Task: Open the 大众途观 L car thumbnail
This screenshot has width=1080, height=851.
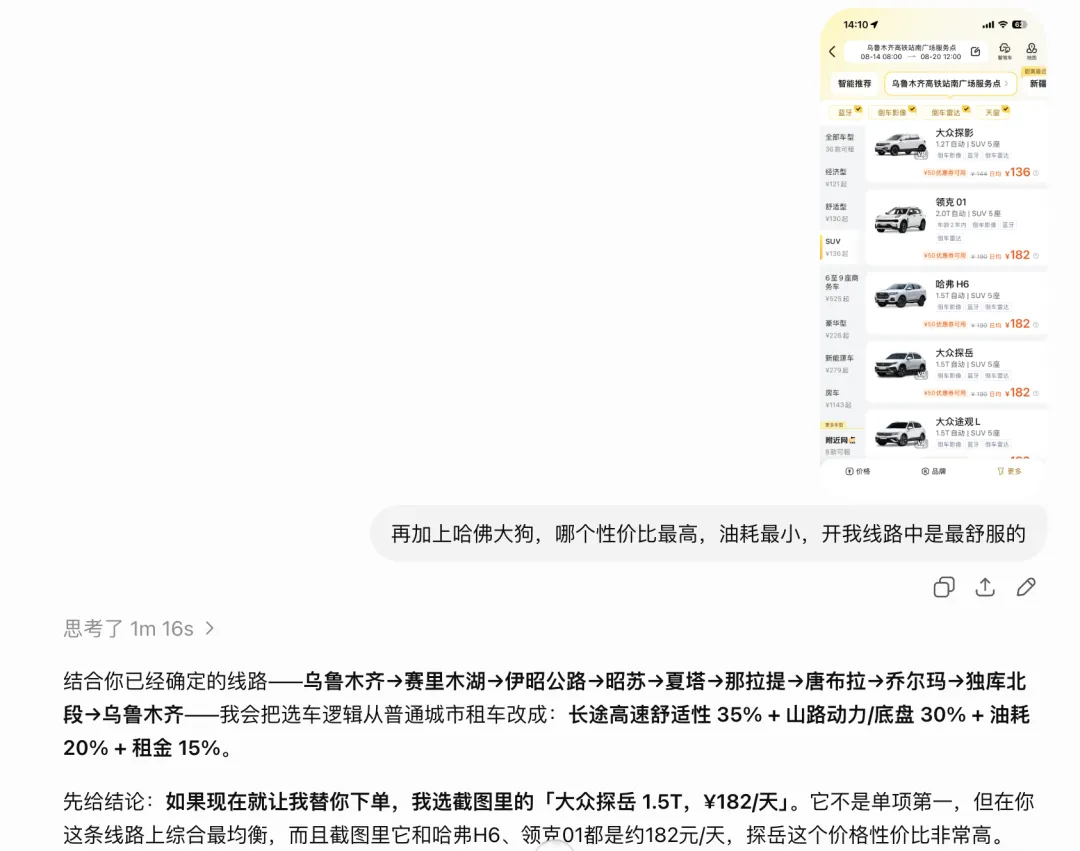Action: 900,434
